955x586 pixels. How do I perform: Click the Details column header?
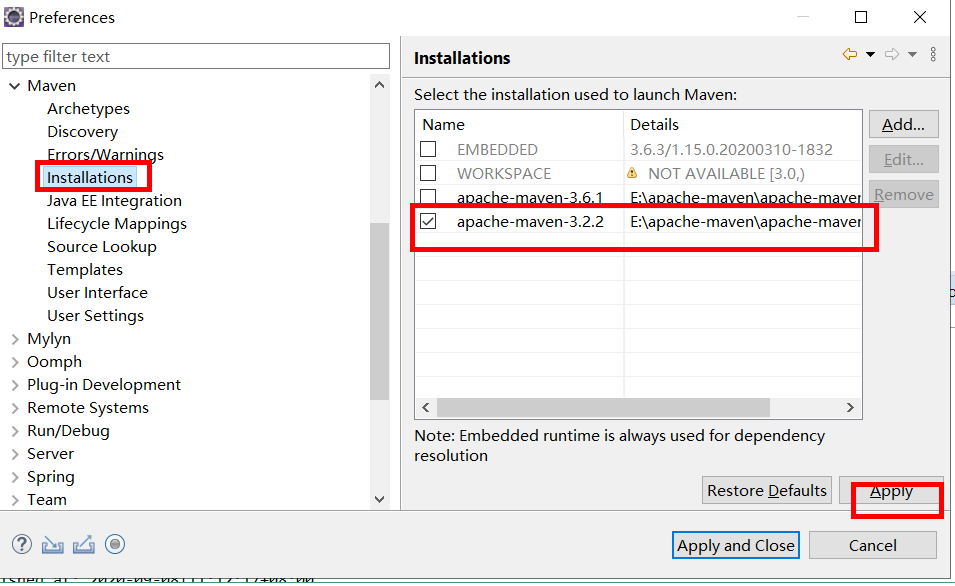click(743, 124)
